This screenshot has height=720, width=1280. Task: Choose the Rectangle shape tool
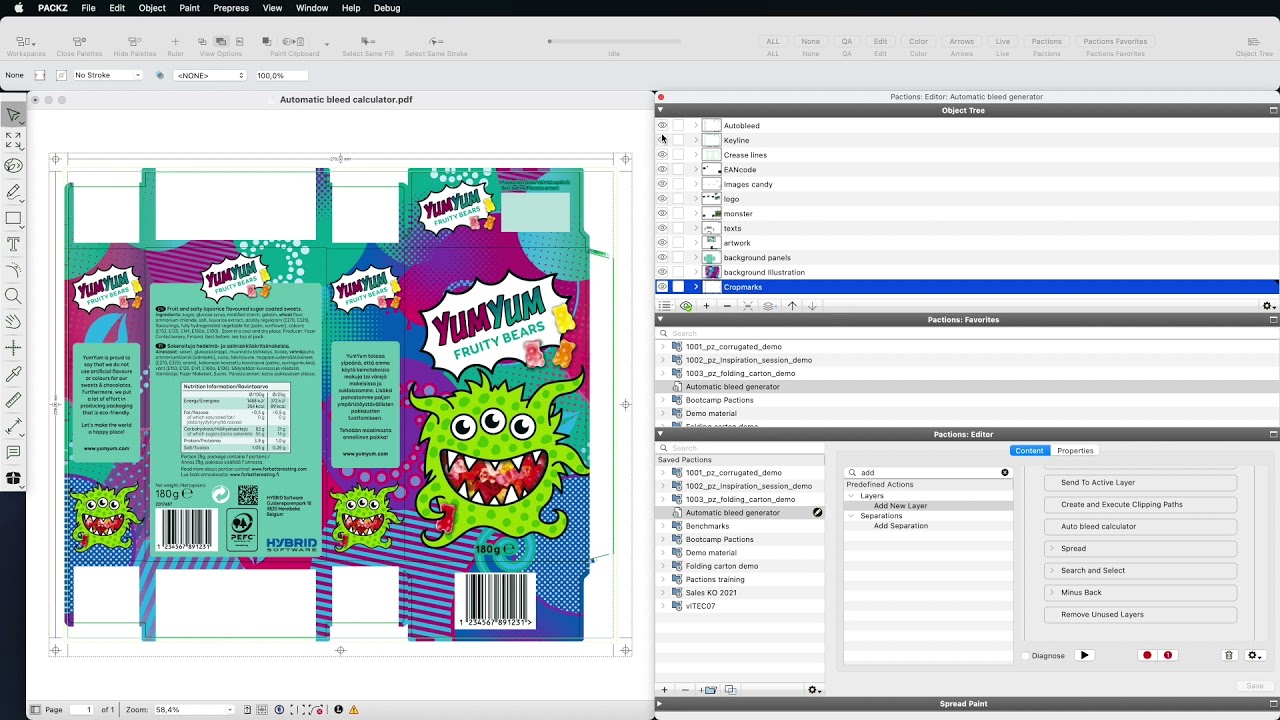point(13,218)
